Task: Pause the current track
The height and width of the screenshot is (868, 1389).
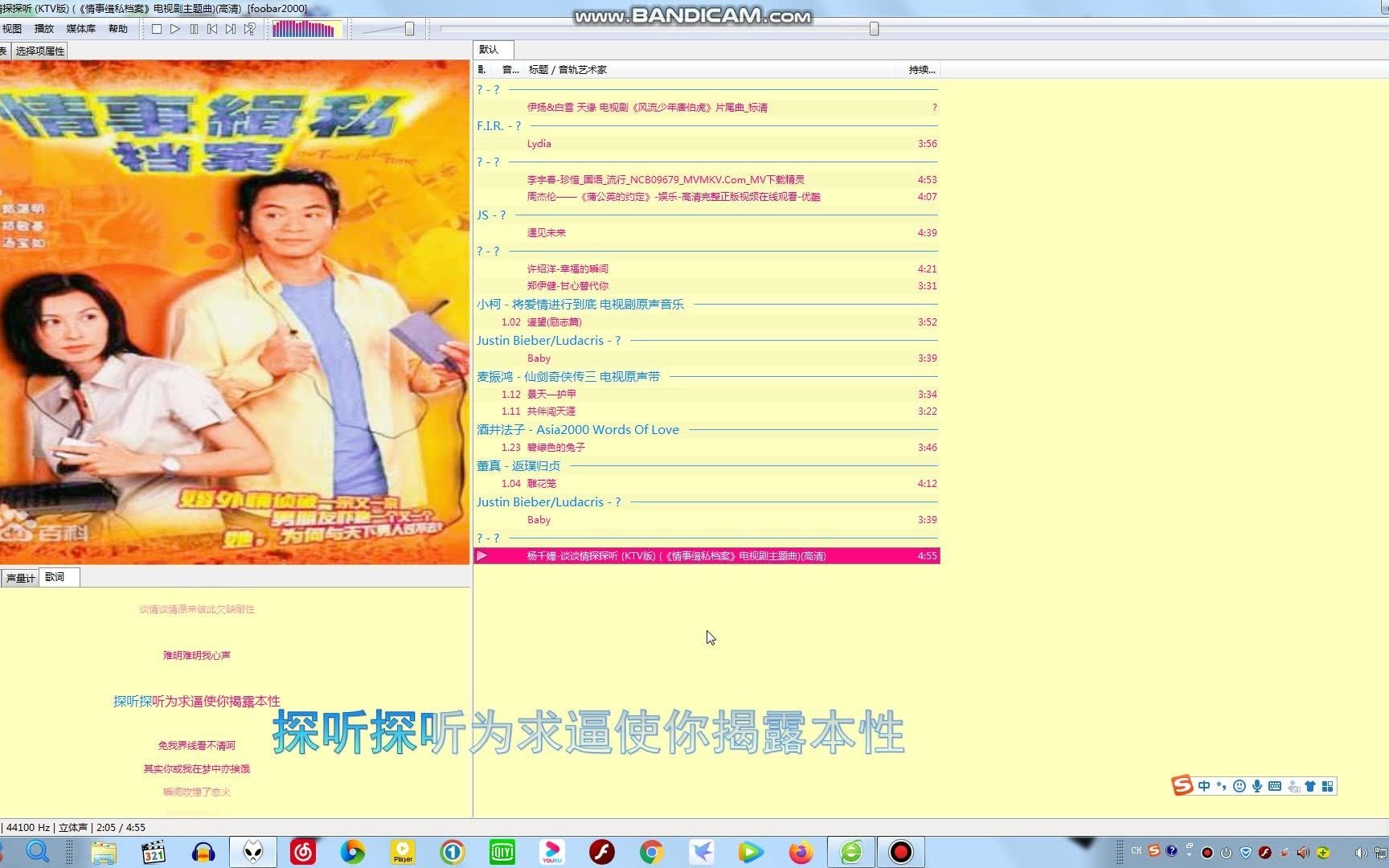Action: click(194, 29)
